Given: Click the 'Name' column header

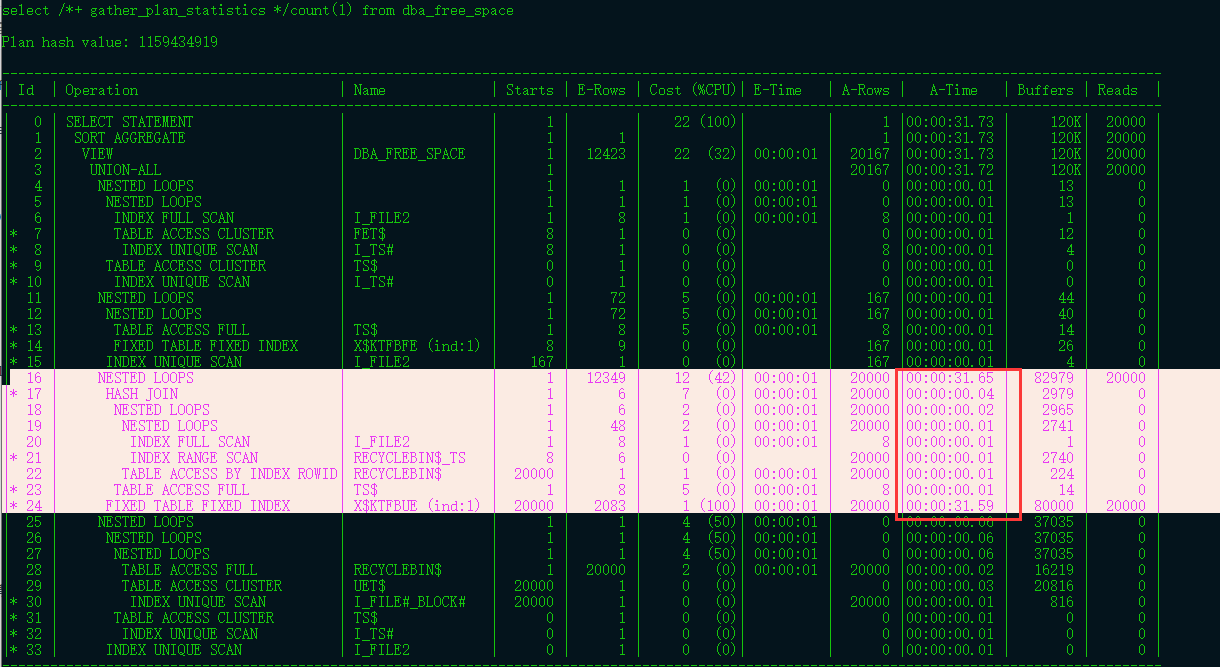Looking at the screenshot, I should click(370, 90).
